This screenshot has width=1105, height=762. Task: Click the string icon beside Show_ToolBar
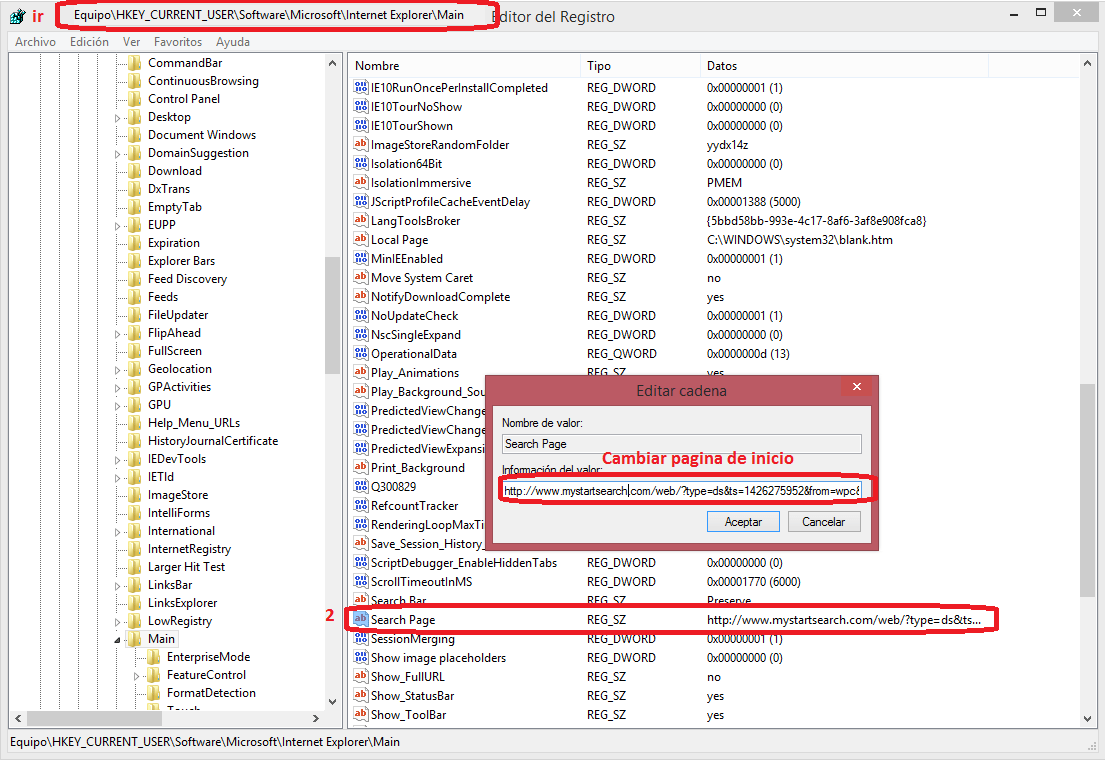361,715
